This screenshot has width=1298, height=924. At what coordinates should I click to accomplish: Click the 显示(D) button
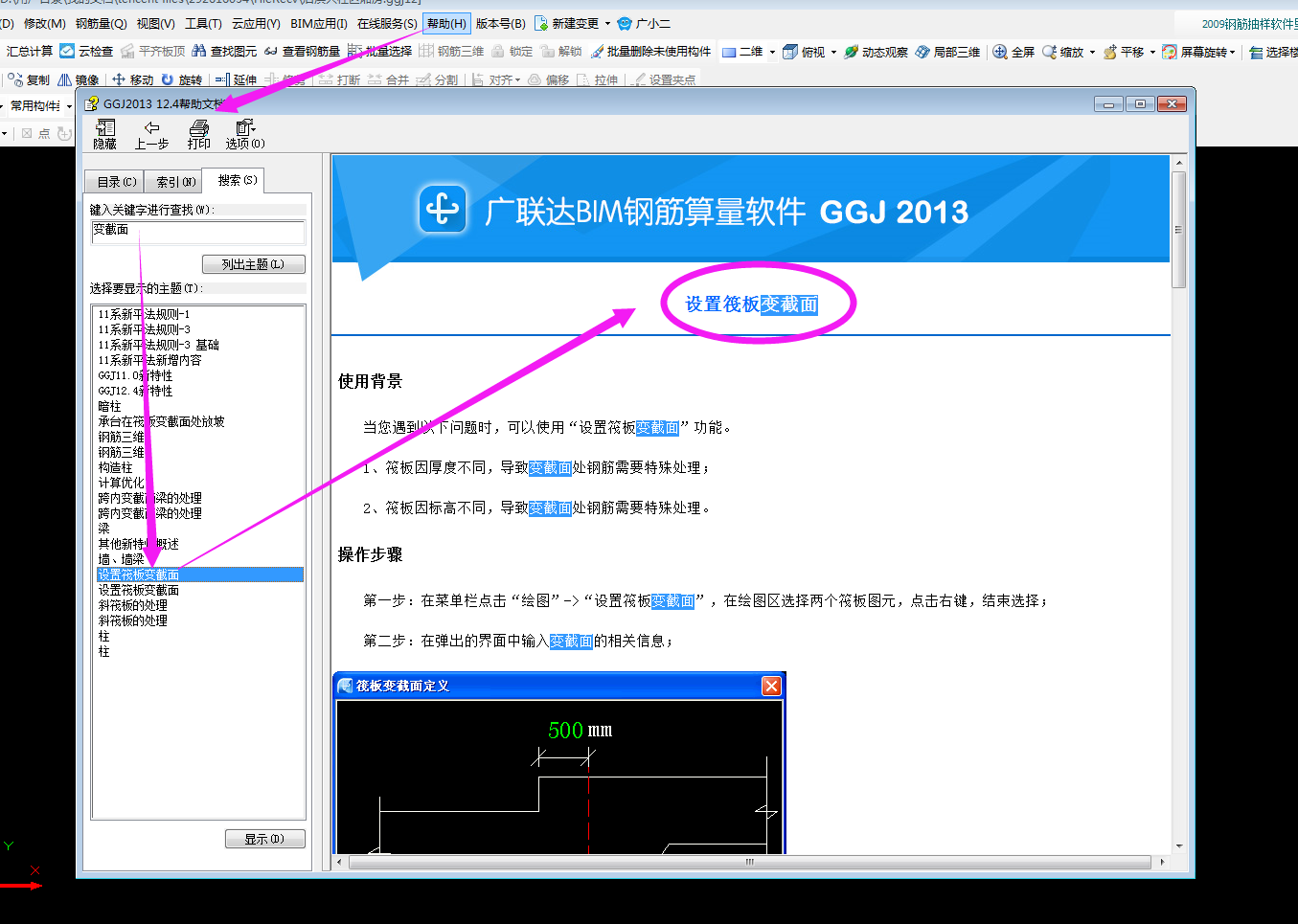click(x=264, y=839)
